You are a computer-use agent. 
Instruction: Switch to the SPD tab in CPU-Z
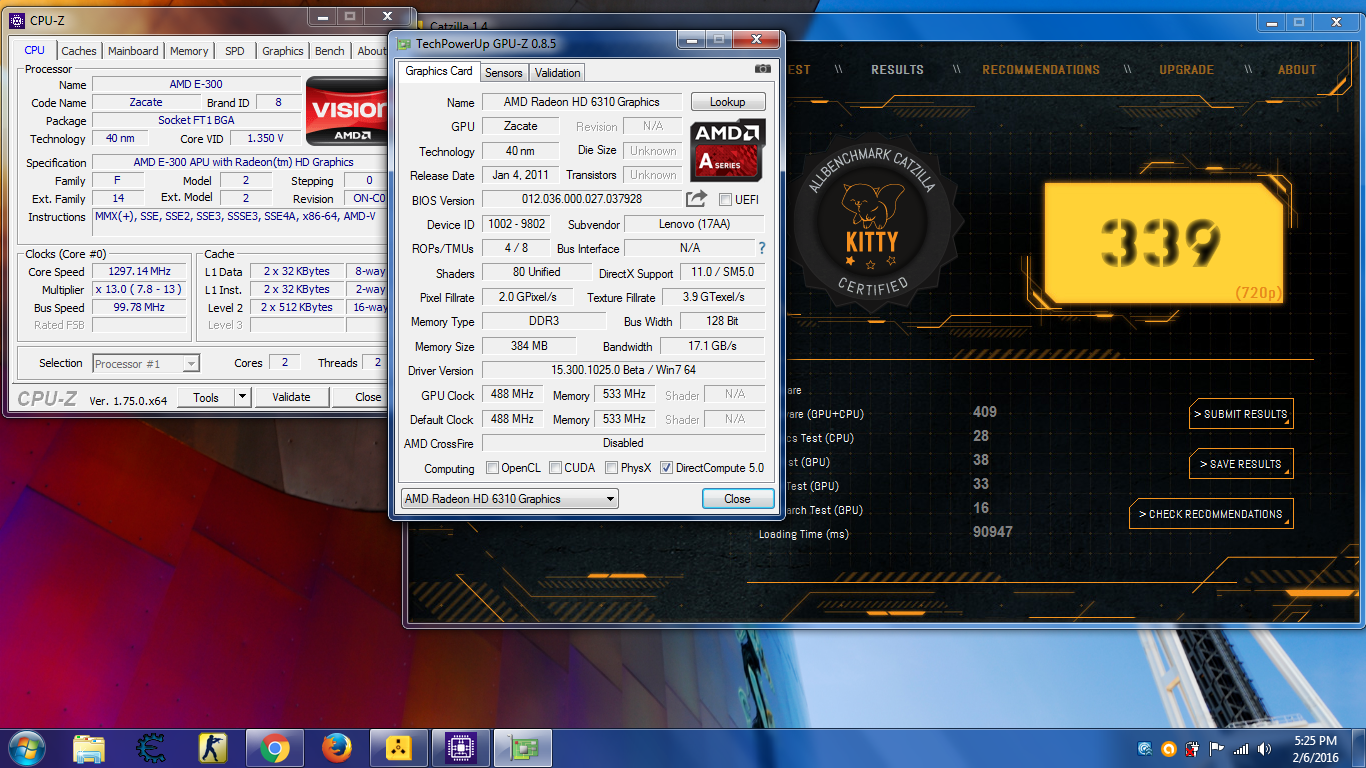234,51
